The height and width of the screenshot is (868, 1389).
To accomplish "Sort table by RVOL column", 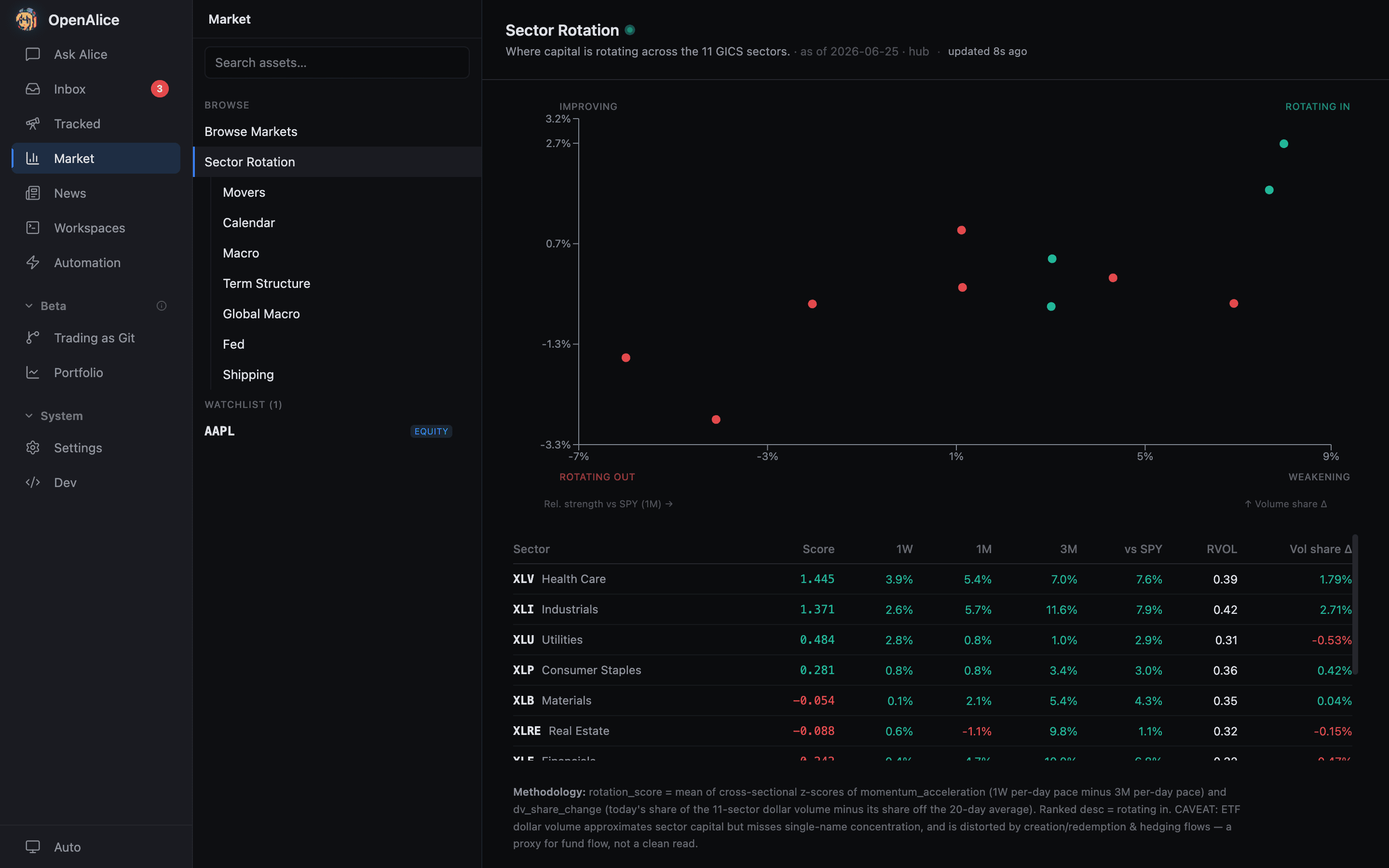I will (1221, 549).
